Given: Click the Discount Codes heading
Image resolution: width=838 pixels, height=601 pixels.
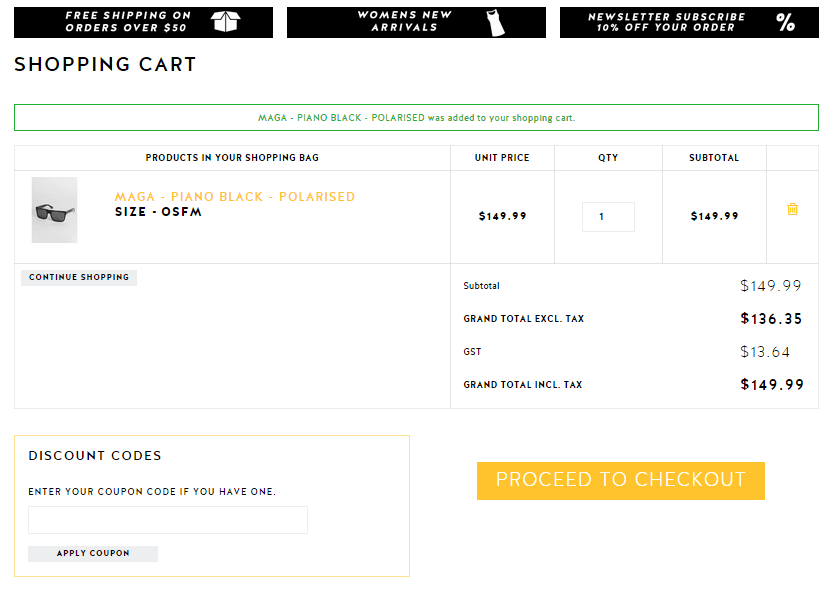Looking at the screenshot, I should 95,456.
